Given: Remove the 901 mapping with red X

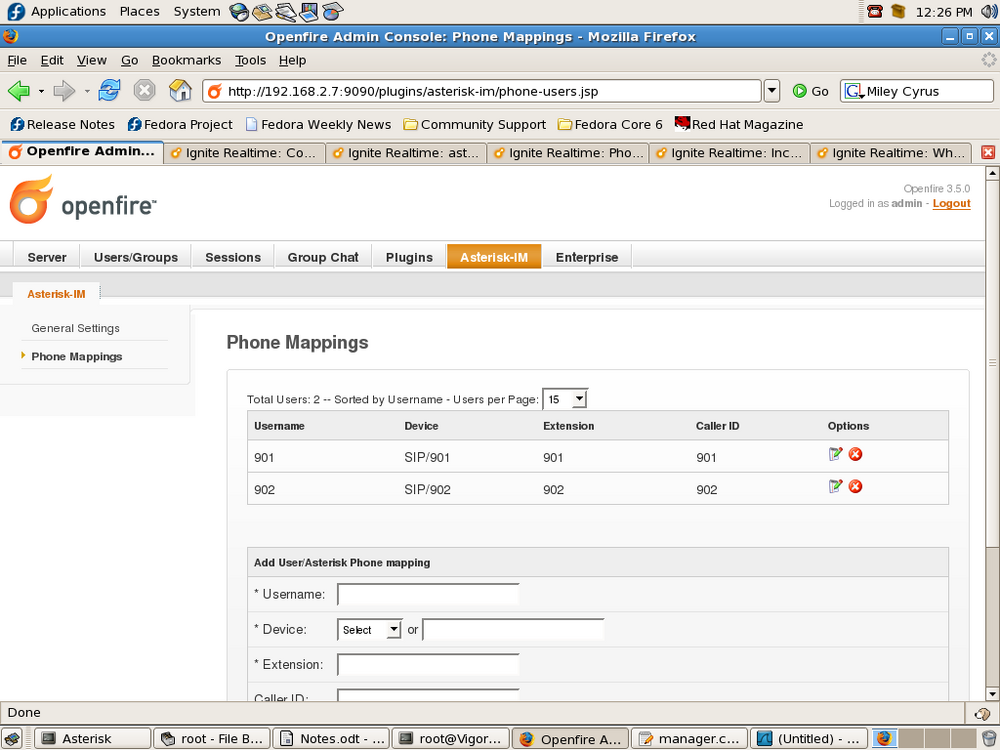Looking at the screenshot, I should 856,454.
